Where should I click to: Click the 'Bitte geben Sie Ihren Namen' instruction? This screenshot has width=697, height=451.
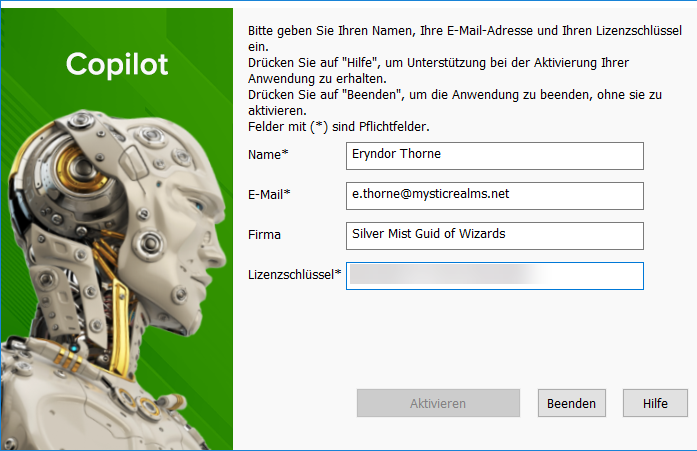[x=465, y=38]
